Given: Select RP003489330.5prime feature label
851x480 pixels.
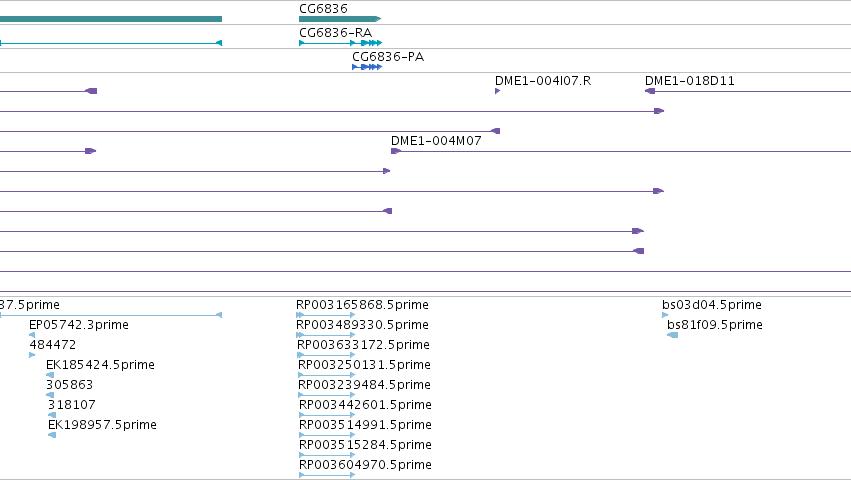Looking at the screenshot, I should 362,325.
